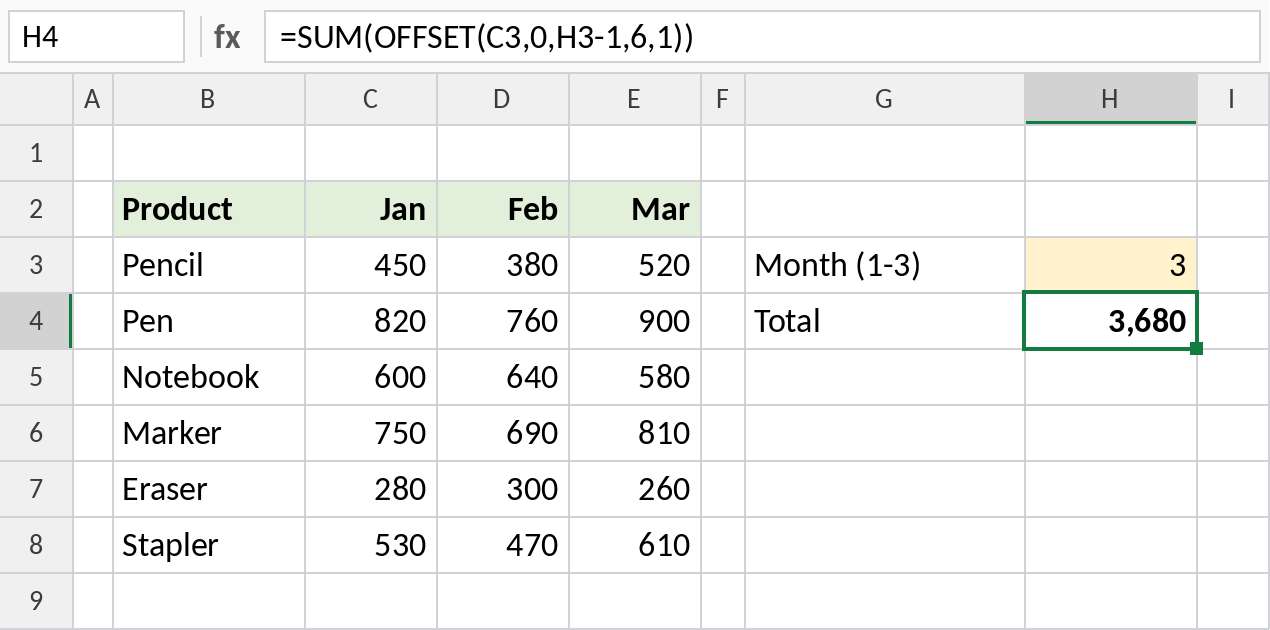Select the Marker cell

[x=209, y=433]
